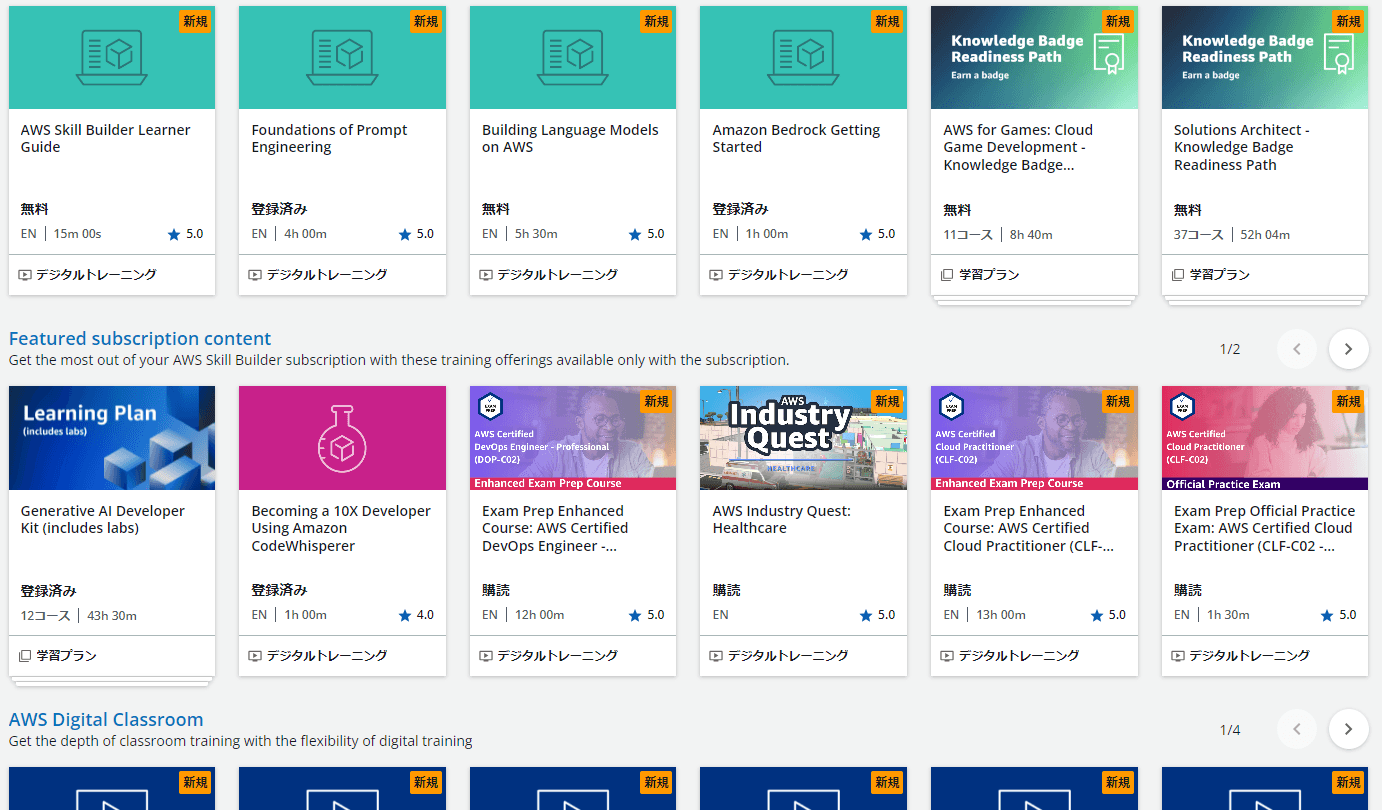
Task: Advance Featured subscription content with the next arrow
Action: pos(1348,349)
